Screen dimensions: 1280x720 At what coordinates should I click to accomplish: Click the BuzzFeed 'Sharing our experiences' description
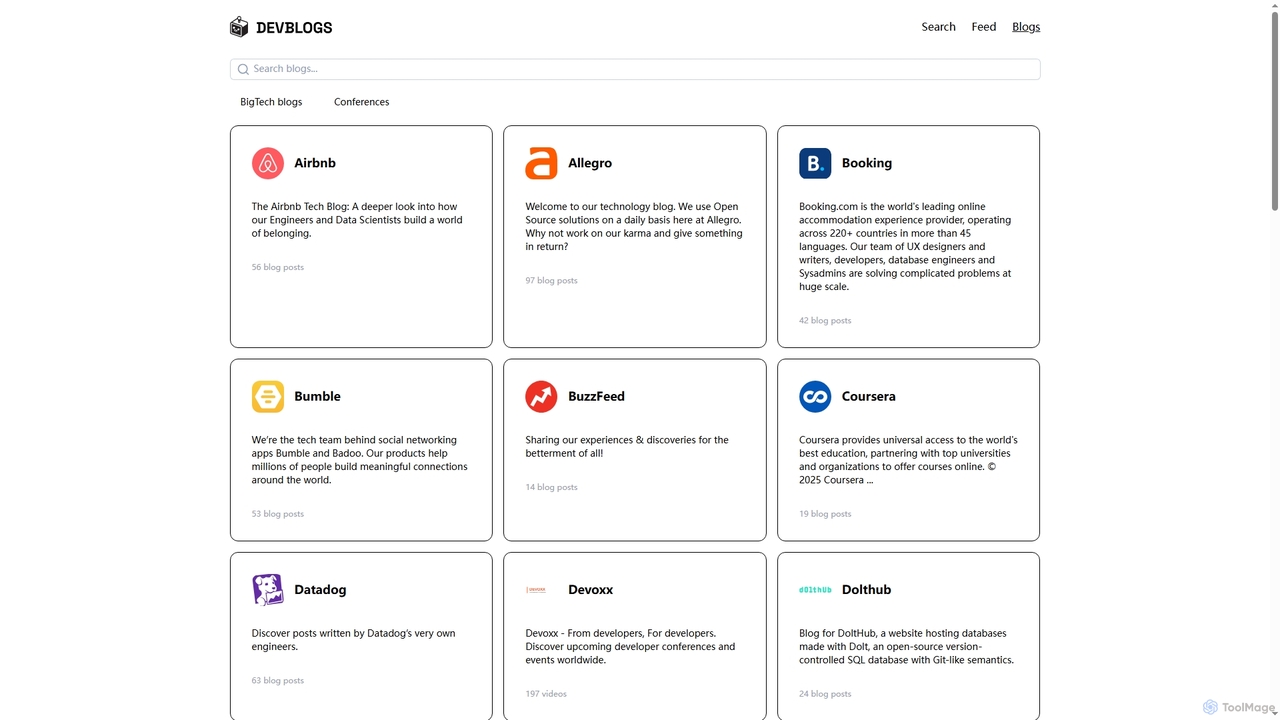(x=627, y=447)
